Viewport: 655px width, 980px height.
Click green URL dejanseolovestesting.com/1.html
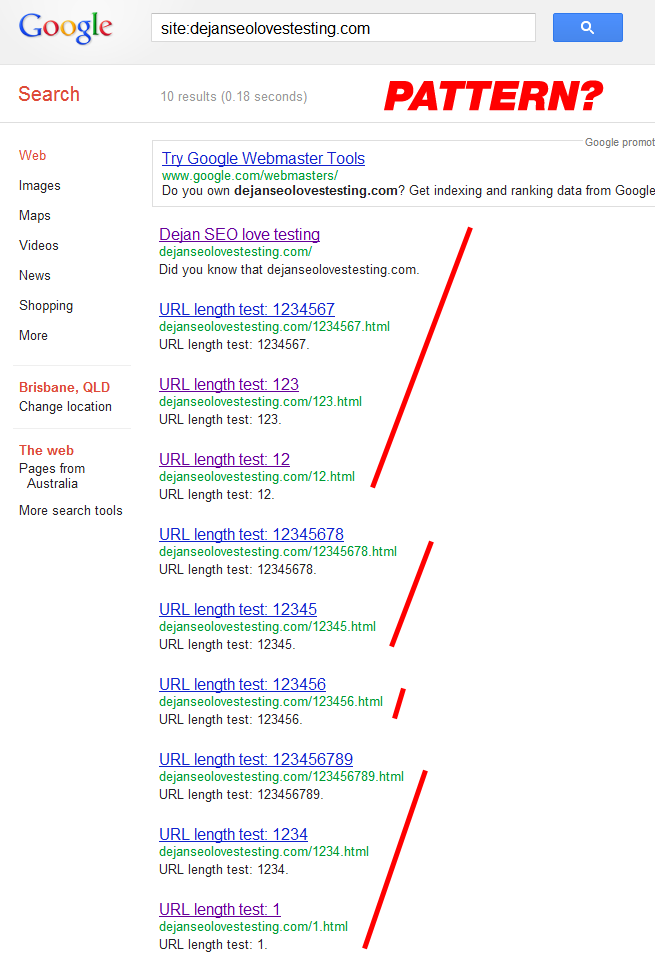pos(254,927)
